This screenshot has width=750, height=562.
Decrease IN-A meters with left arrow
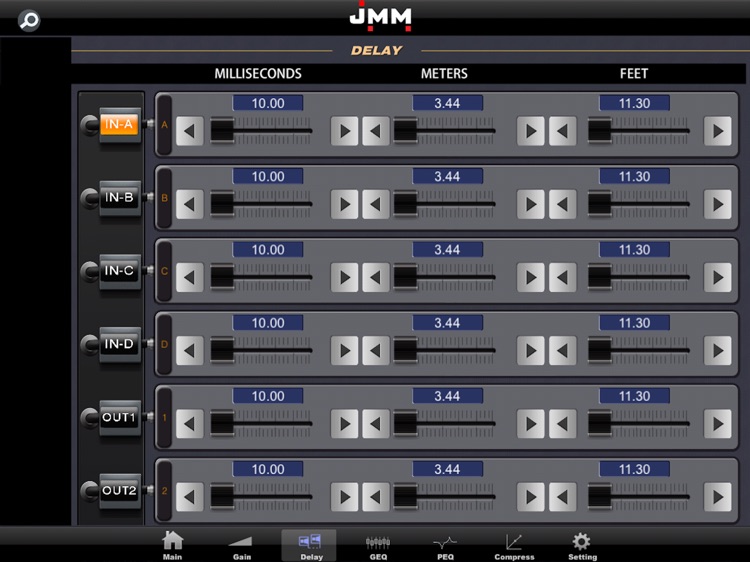[376, 131]
